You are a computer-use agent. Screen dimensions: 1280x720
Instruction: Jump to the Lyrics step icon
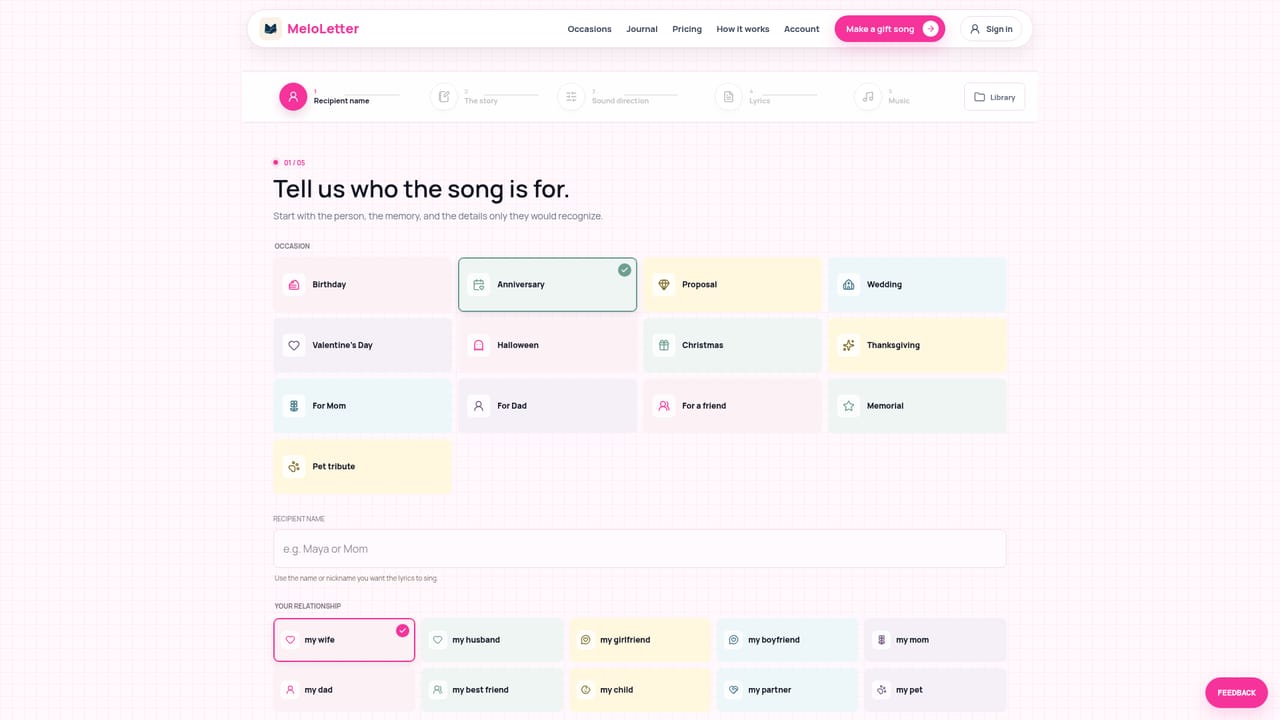(728, 97)
